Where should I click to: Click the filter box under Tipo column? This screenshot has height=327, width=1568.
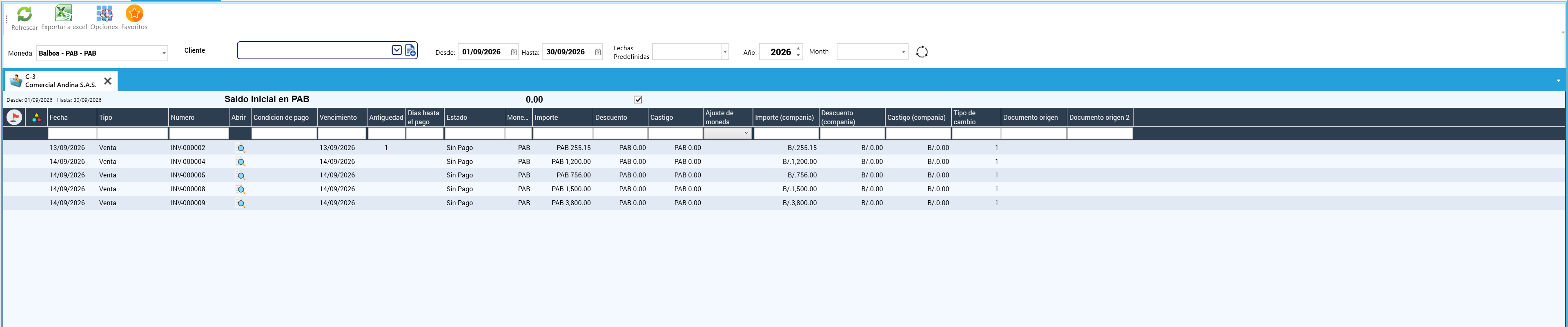pyautogui.click(x=133, y=133)
